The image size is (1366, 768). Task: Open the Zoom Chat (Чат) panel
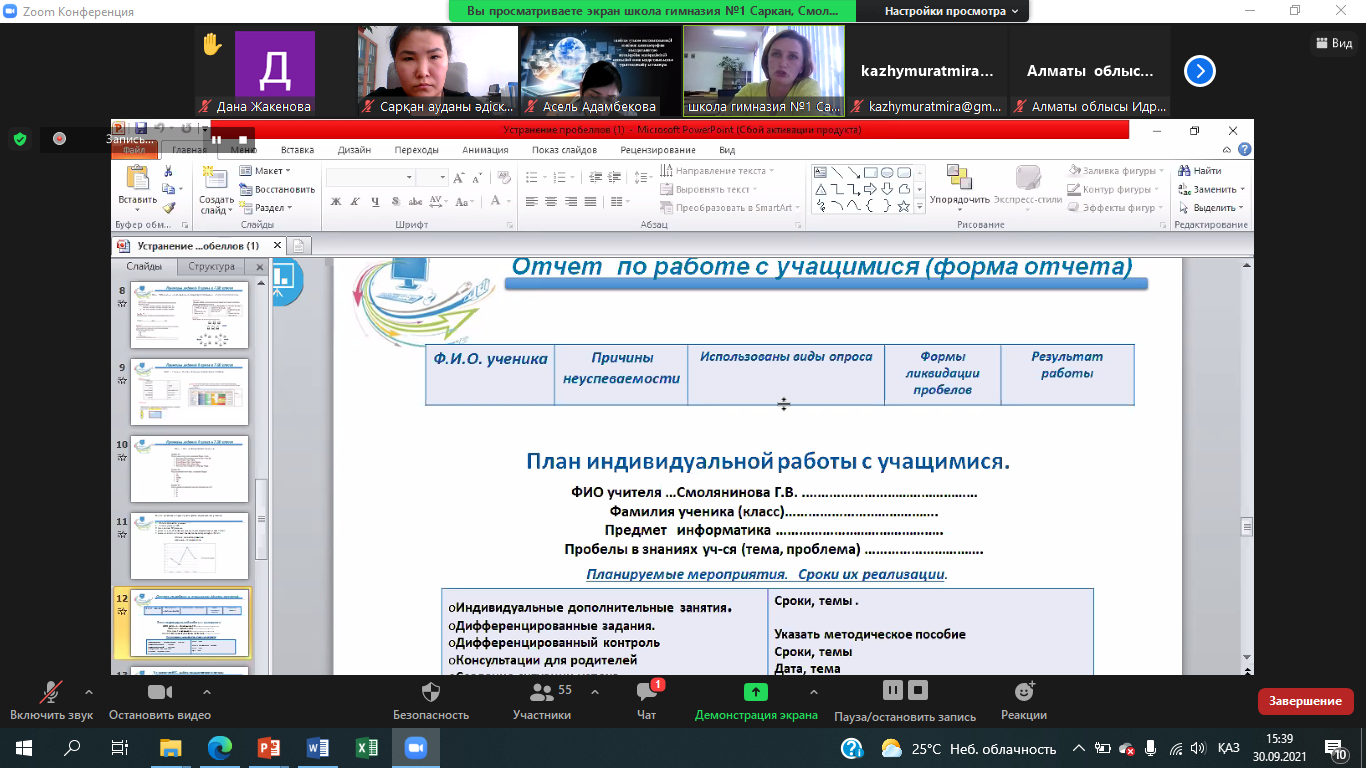(647, 700)
